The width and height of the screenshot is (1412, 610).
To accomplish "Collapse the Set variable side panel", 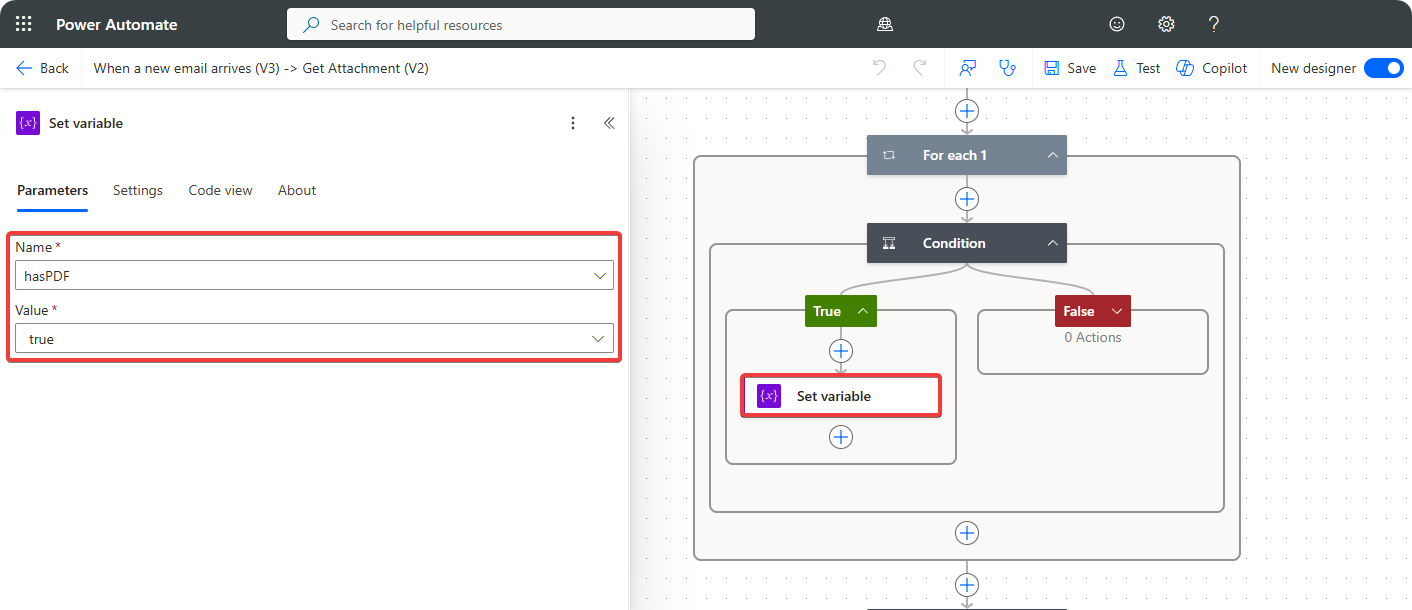I will tap(609, 123).
